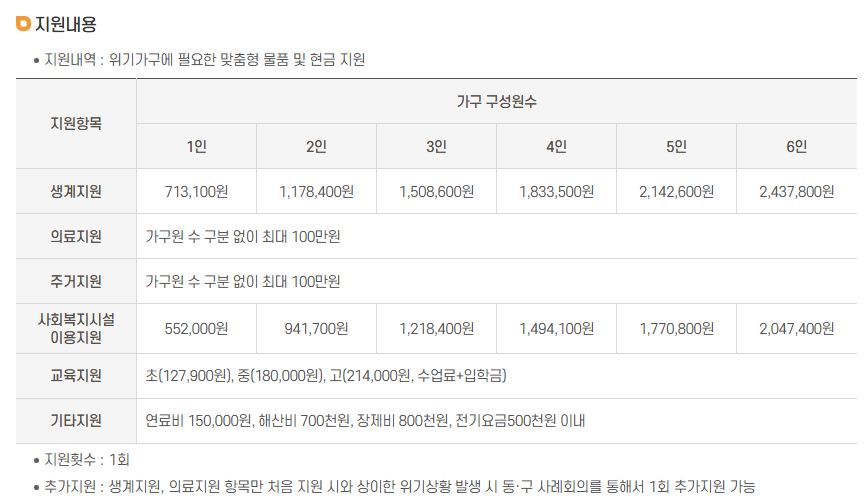866x502 pixels.
Task: Click the orange icon beside 지원내용 heading
Action: tap(23, 24)
